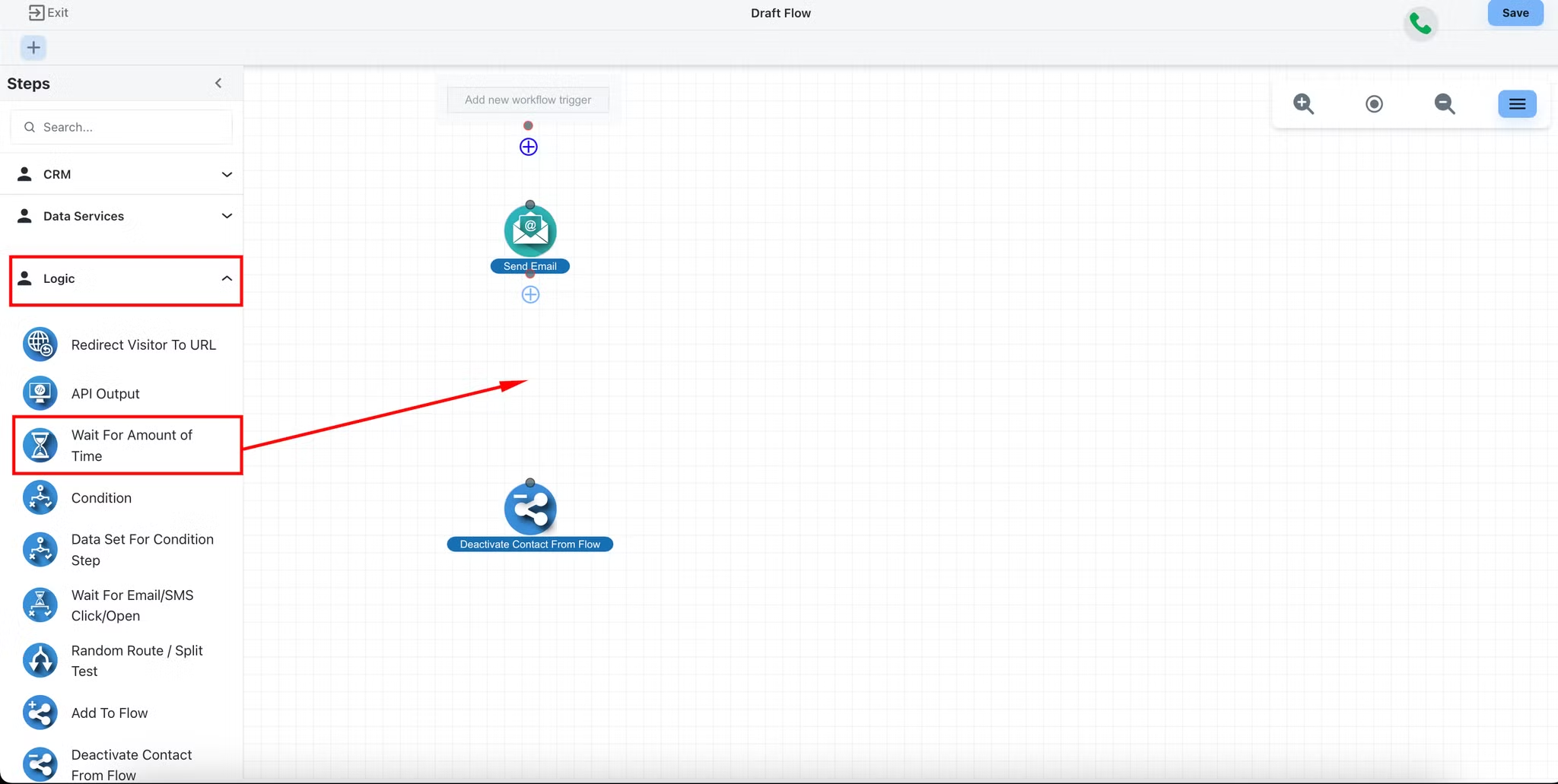Click the Wait For Email/SMS Click/Open text
This screenshot has height=784, width=1558.
(x=132, y=605)
